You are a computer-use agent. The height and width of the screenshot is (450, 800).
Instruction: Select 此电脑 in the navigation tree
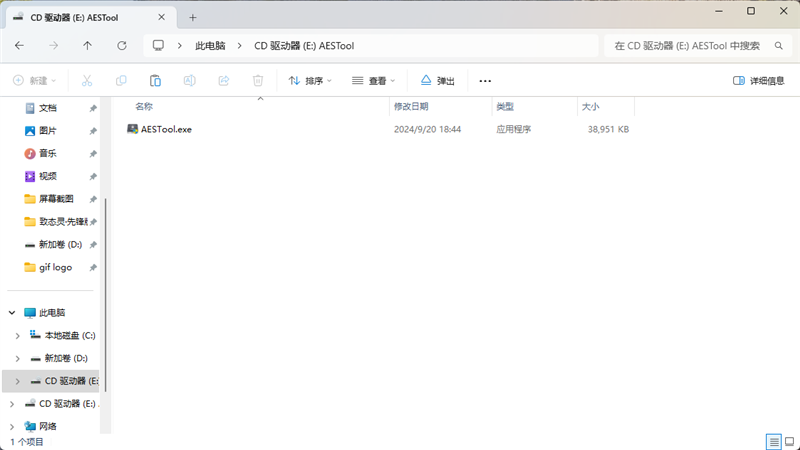(x=52, y=313)
